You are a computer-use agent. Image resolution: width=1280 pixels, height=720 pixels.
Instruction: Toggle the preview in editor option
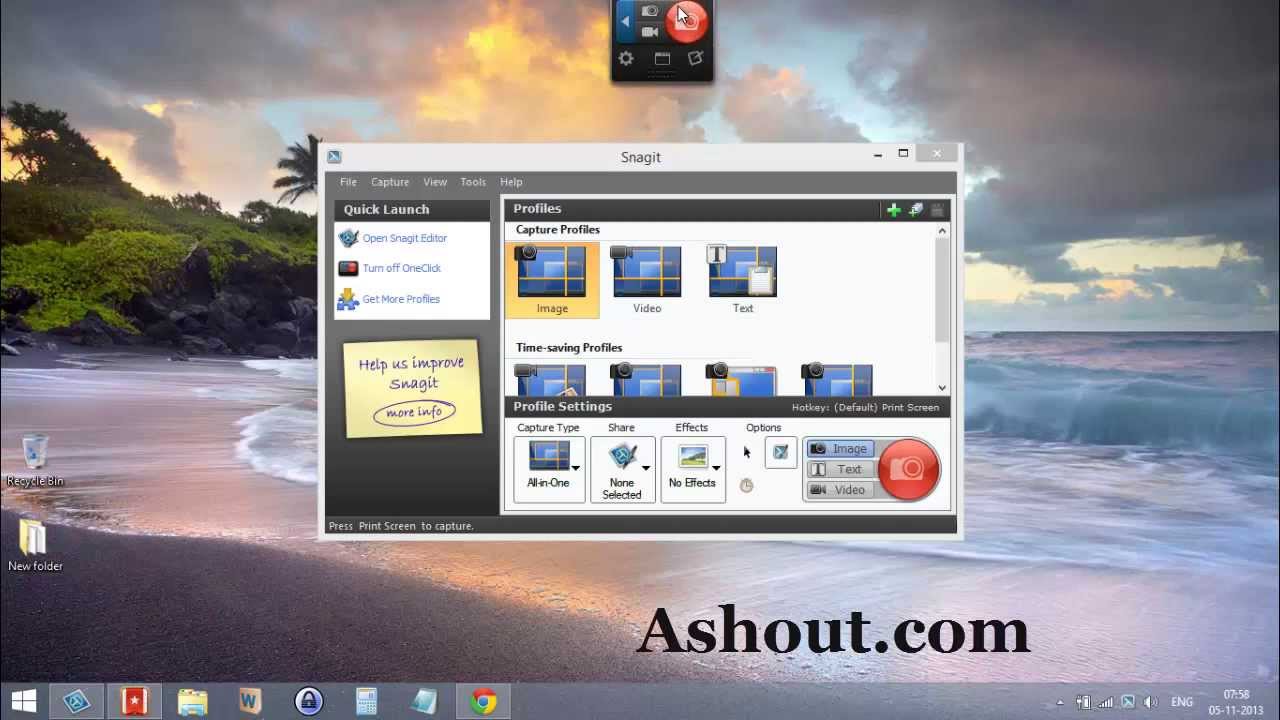pyautogui.click(x=780, y=452)
